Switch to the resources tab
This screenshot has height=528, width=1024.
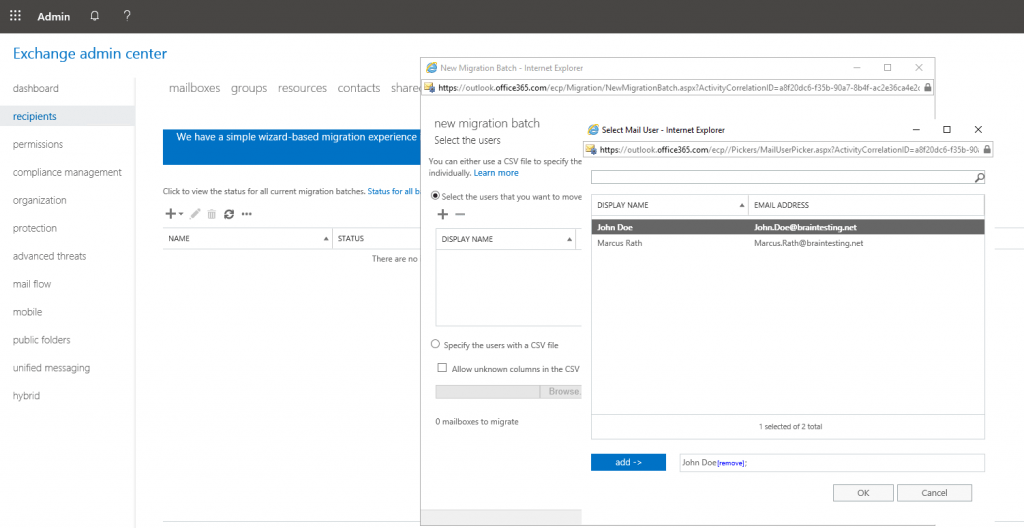click(x=302, y=88)
